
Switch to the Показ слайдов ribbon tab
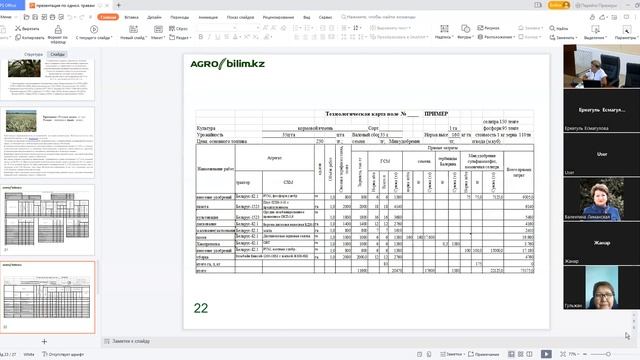240,17
